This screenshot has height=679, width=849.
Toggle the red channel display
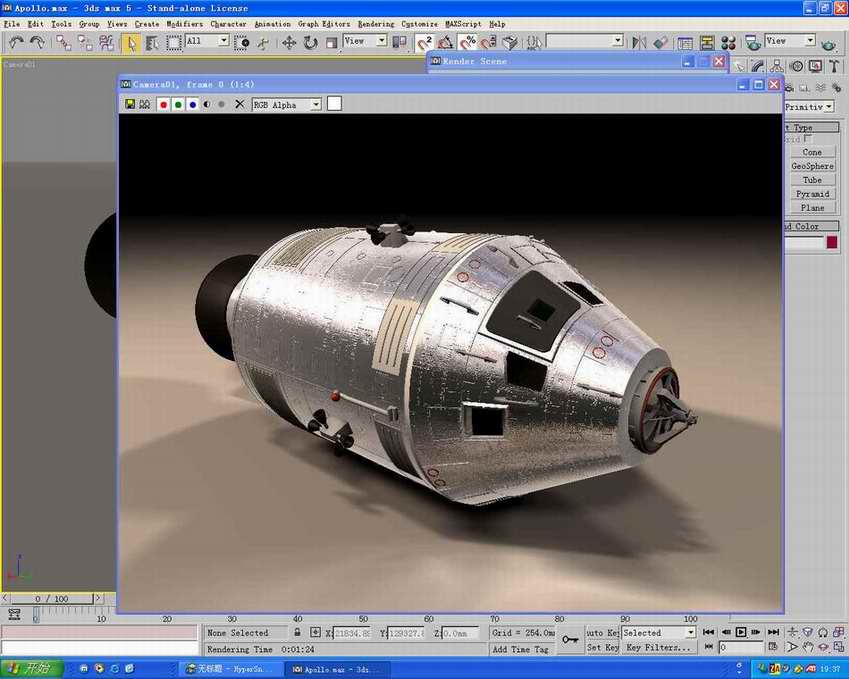click(x=163, y=104)
